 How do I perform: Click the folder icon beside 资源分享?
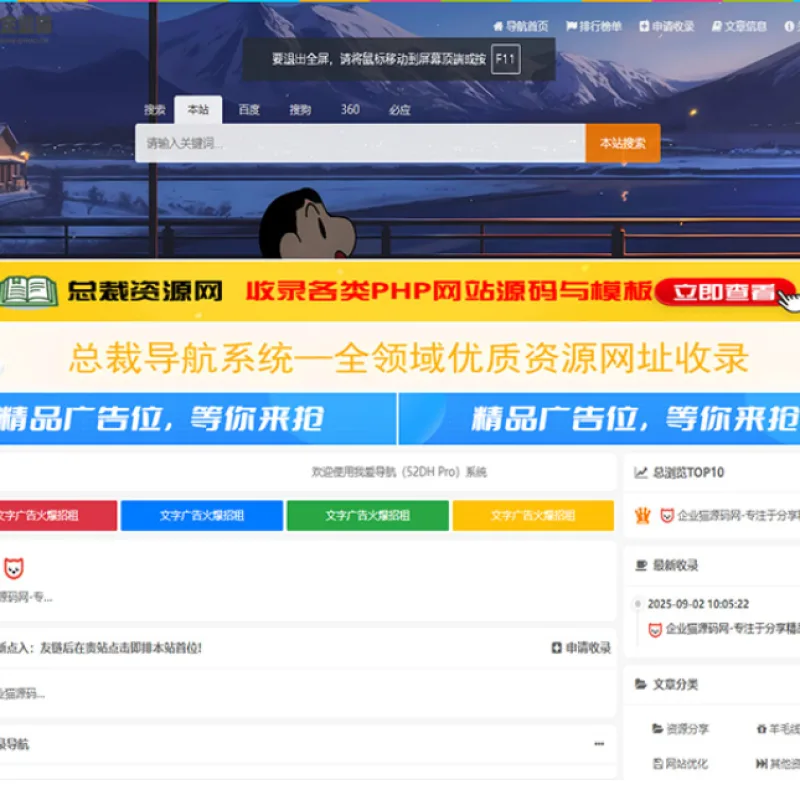[658, 729]
